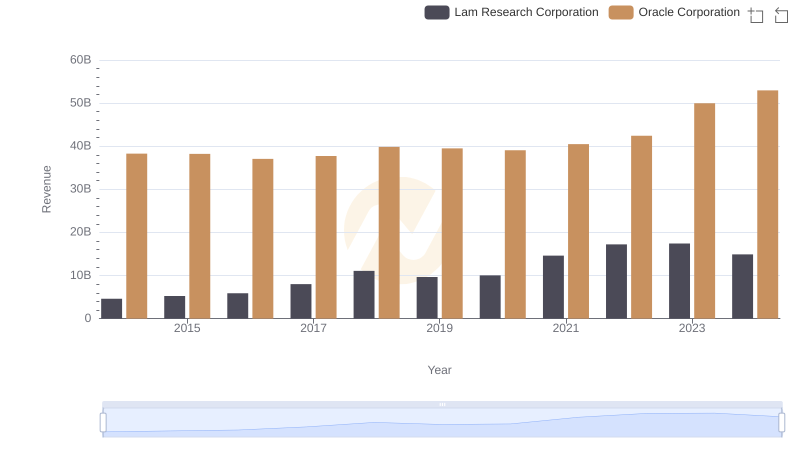The height and width of the screenshot is (461, 800).
Task: Click the x-axis label 2021
Action: 565,328
